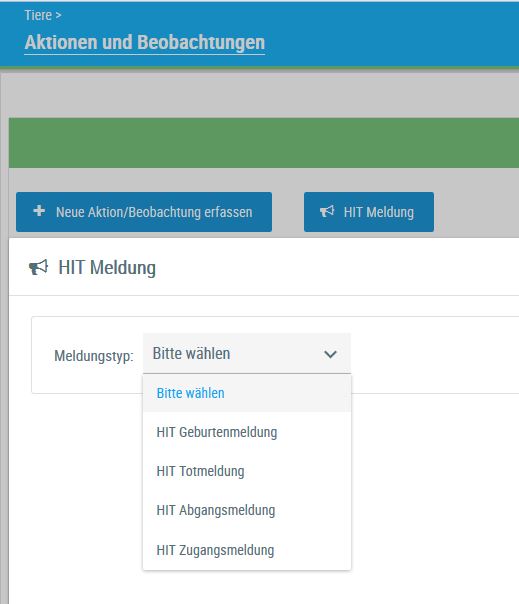519x604 pixels.
Task: Click the HIT Meldung section heading
Action: pos(107,268)
